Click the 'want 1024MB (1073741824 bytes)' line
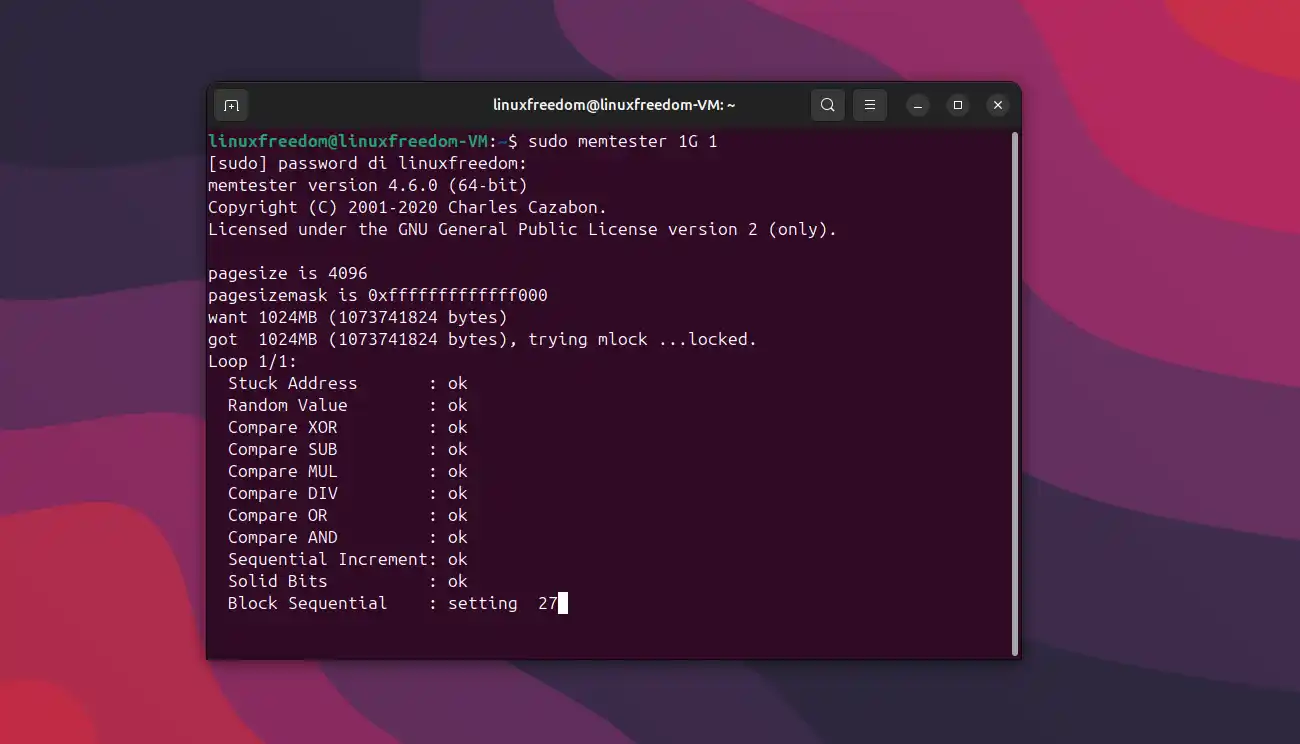The height and width of the screenshot is (744, 1300). pyautogui.click(x=358, y=317)
